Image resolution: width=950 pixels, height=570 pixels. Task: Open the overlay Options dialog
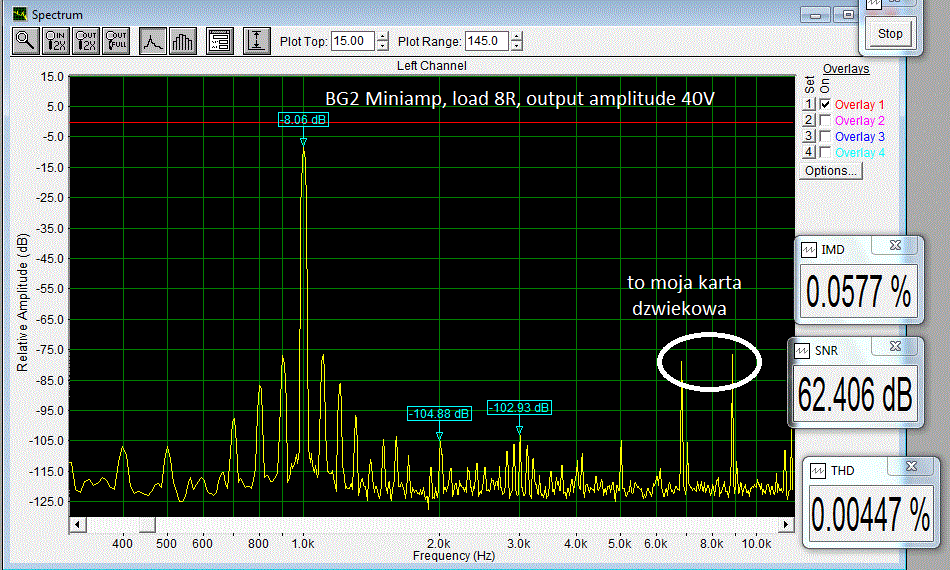[831, 171]
